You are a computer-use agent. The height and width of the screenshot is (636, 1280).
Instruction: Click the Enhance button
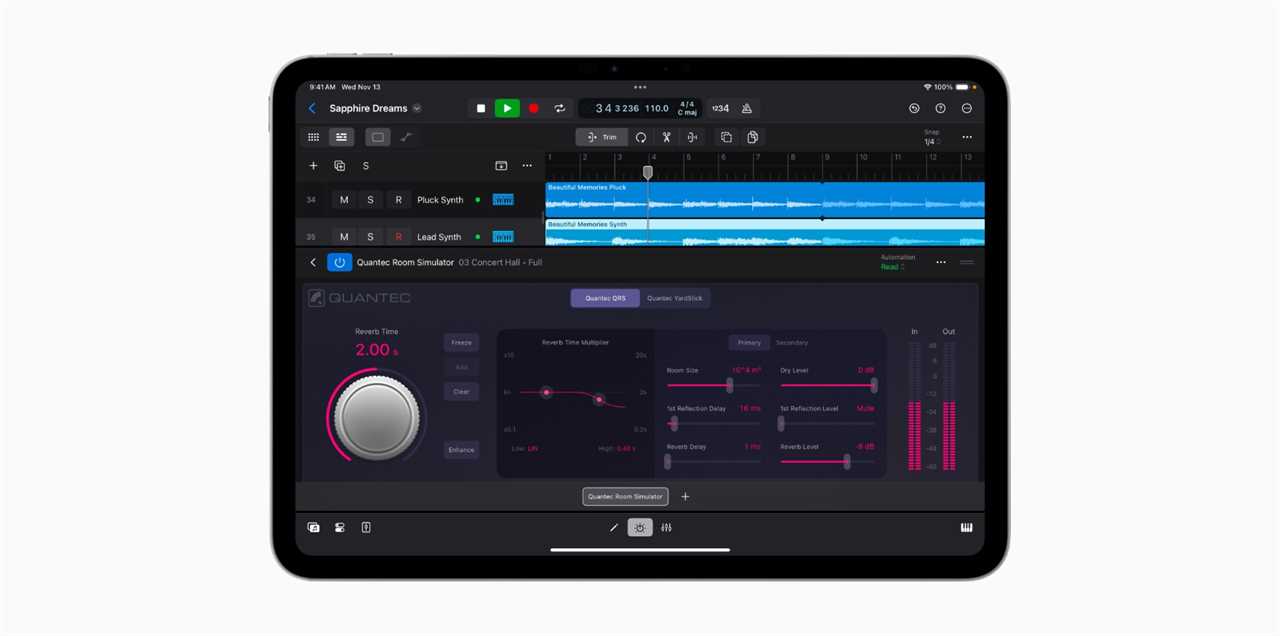(x=461, y=450)
